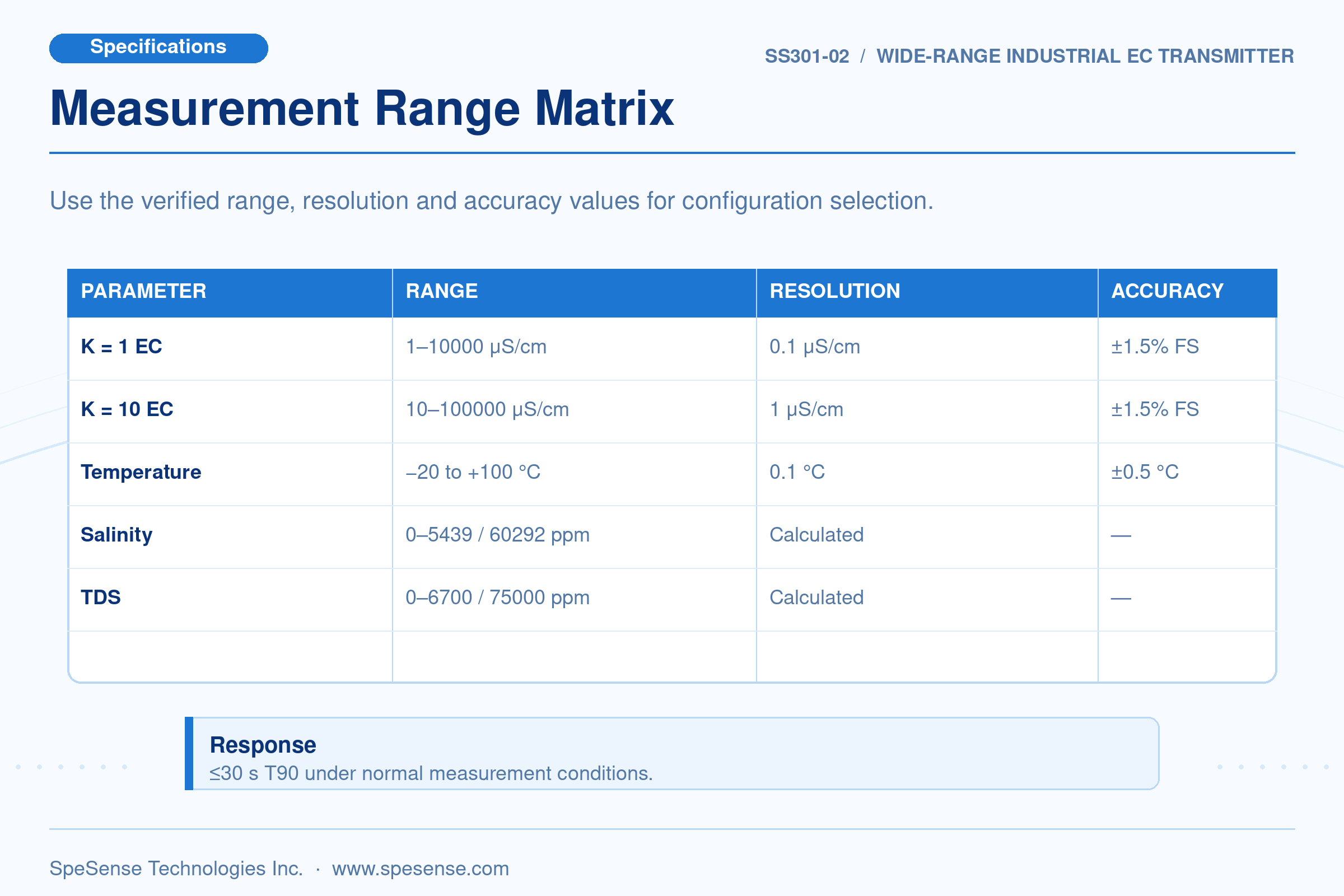Select the K = 10 EC row label
Screen dimensions: 1344x896
pyautogui.click(x=127, y=410)
